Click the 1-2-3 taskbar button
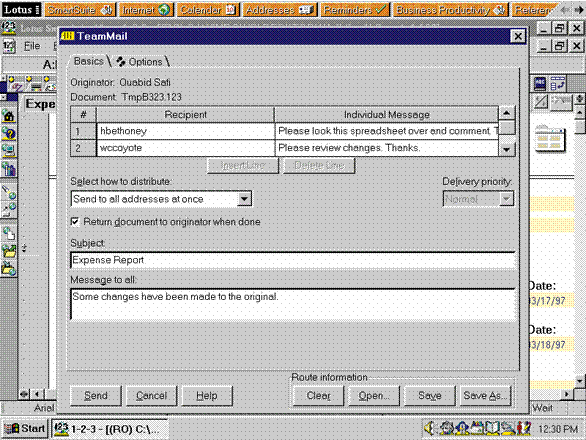586x440 pixels. point(109,429)
